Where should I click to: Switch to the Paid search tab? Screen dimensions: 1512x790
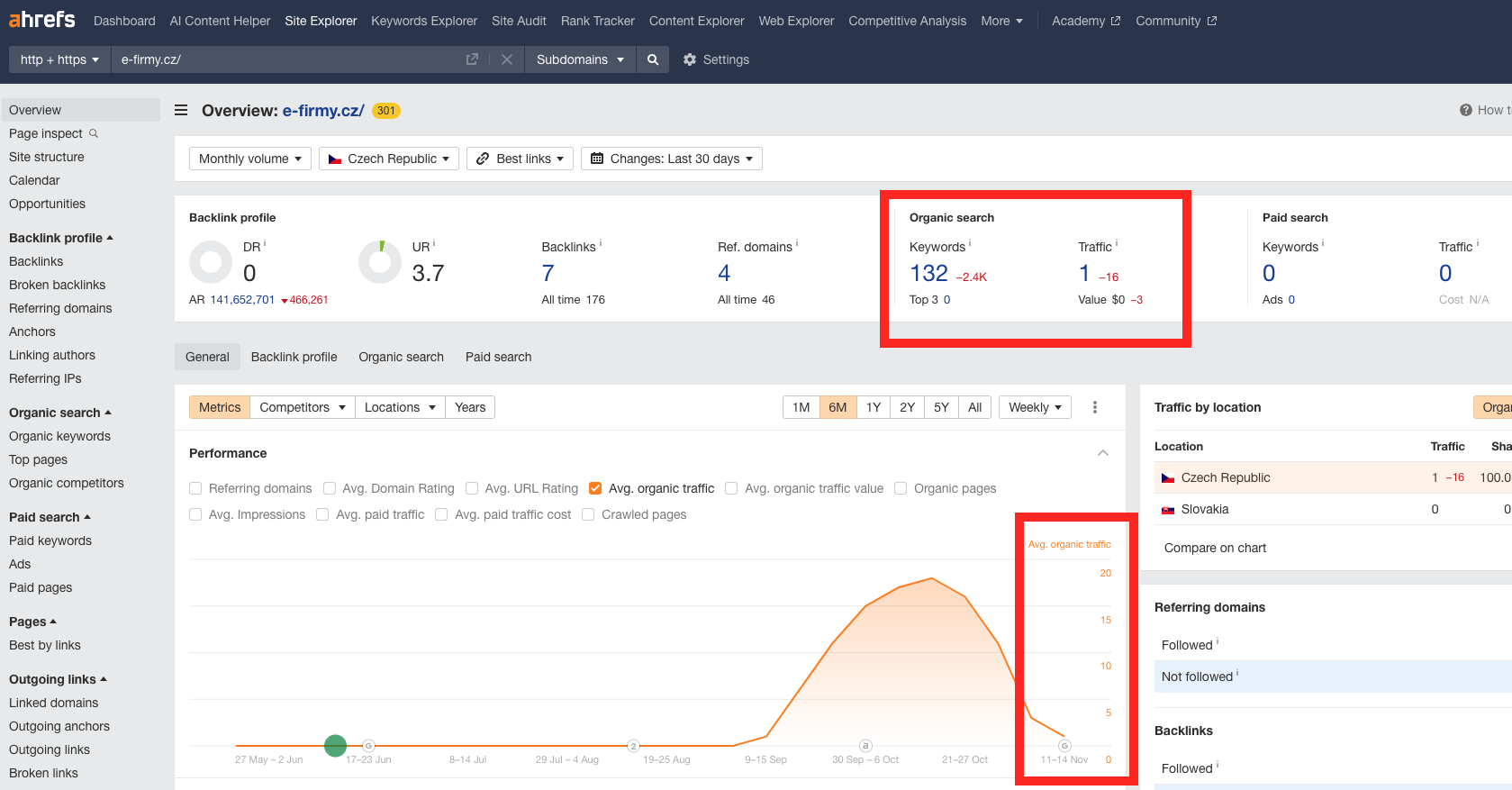[498, 357]
